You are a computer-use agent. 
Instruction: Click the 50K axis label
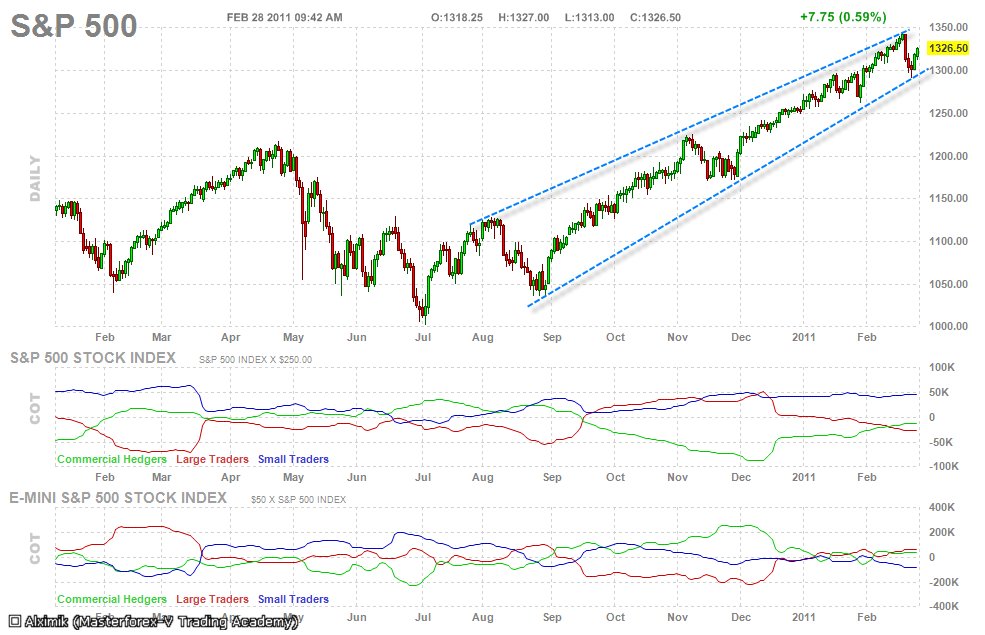click(941, 393)
